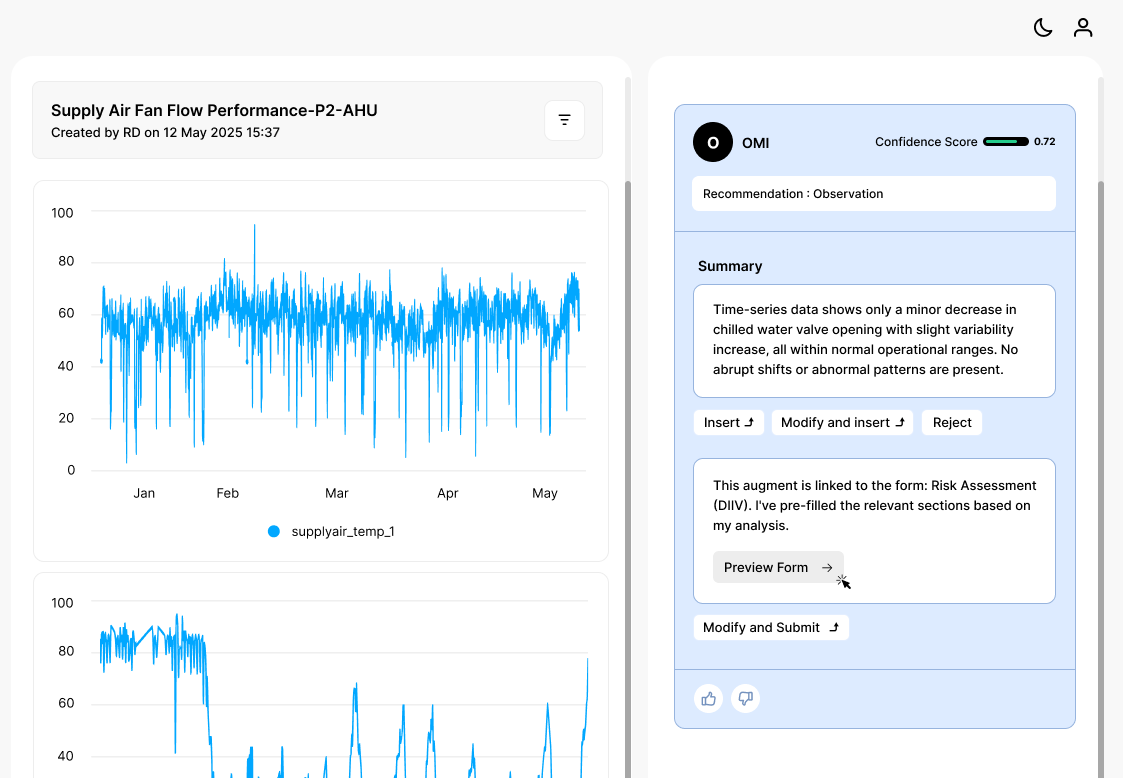Click the Recommendation : Observation field
This screenshot has height=778, width=1123.
pos(874,193)
